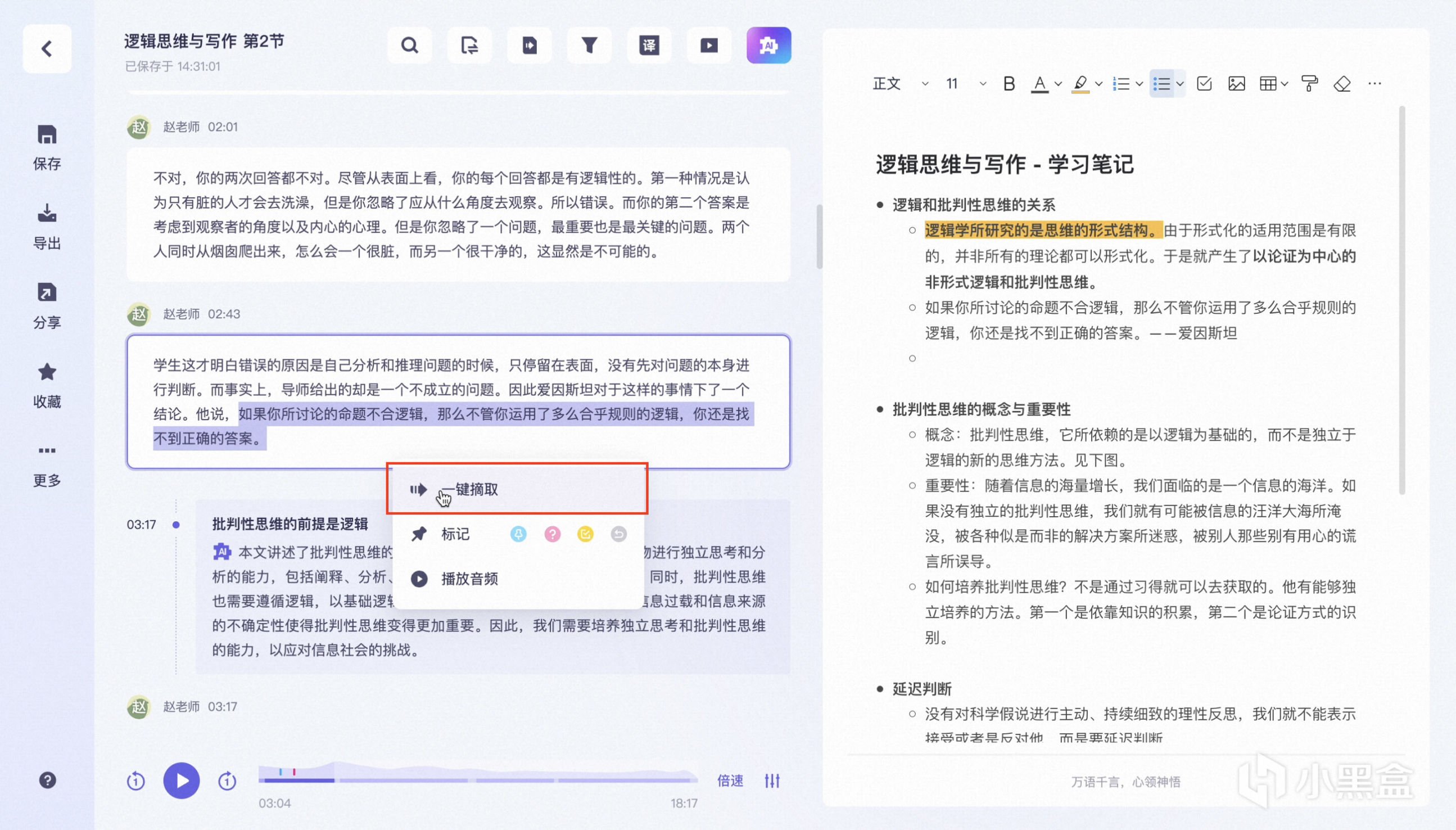Click the back arrow button

click(x=47, y=48)
